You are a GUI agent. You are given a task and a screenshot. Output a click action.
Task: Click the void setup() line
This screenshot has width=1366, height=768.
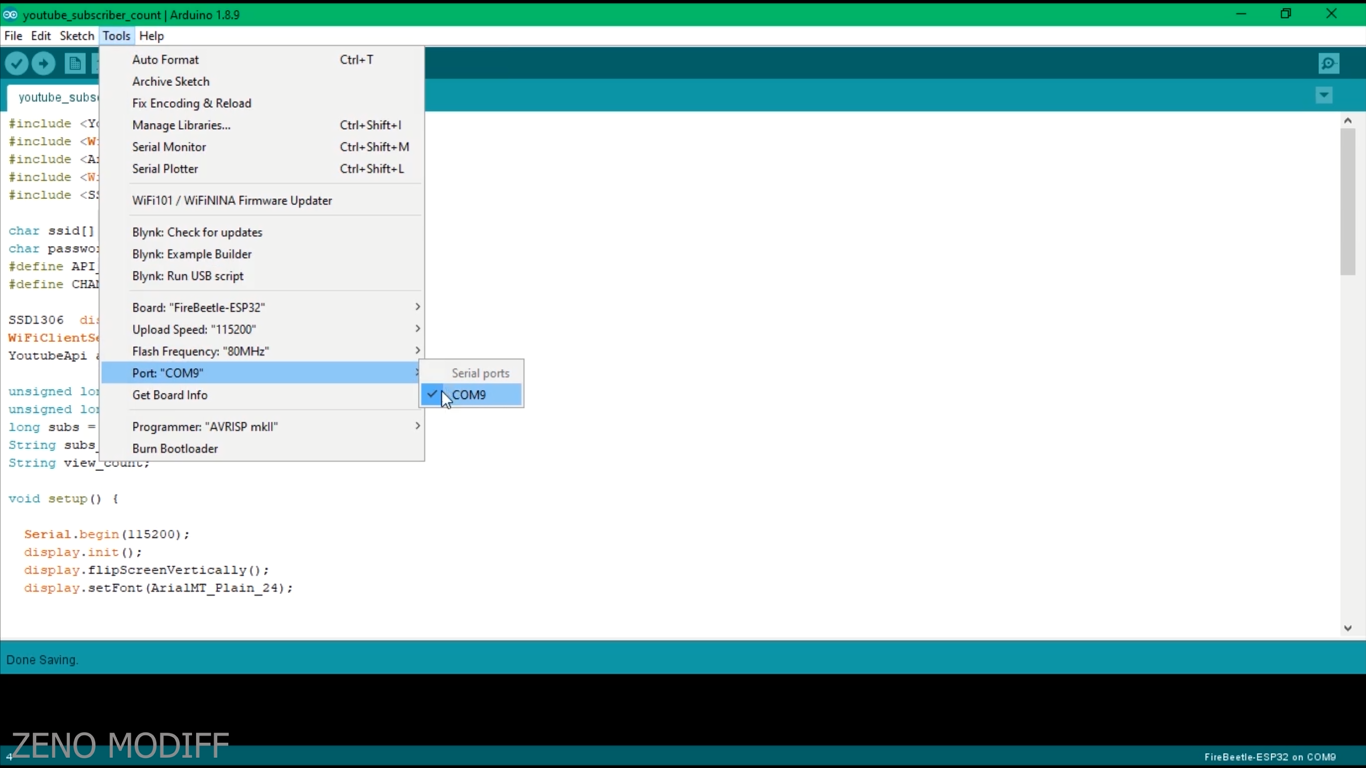click(63, 499)
